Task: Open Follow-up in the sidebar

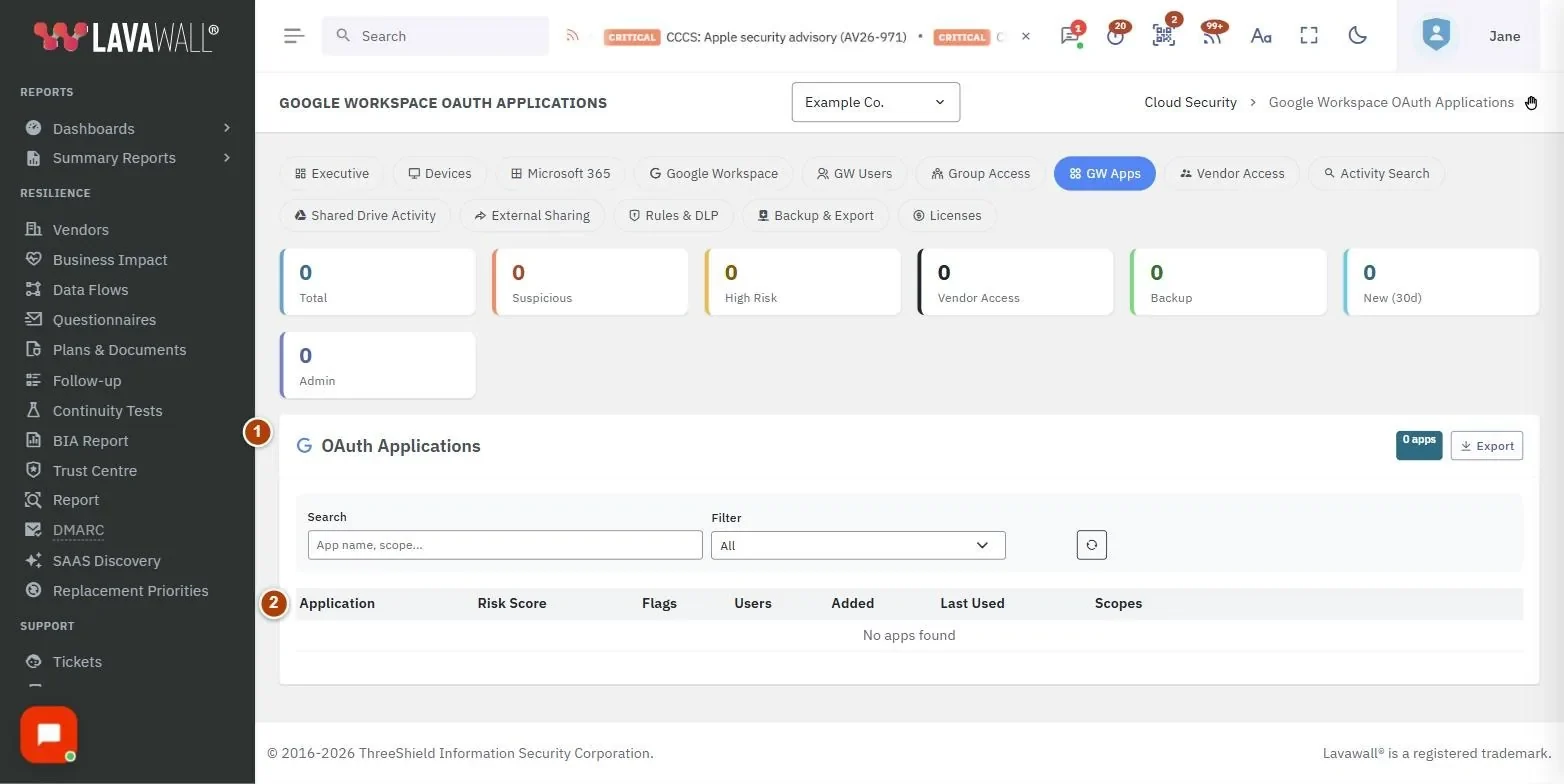Action: coord(87,381)
